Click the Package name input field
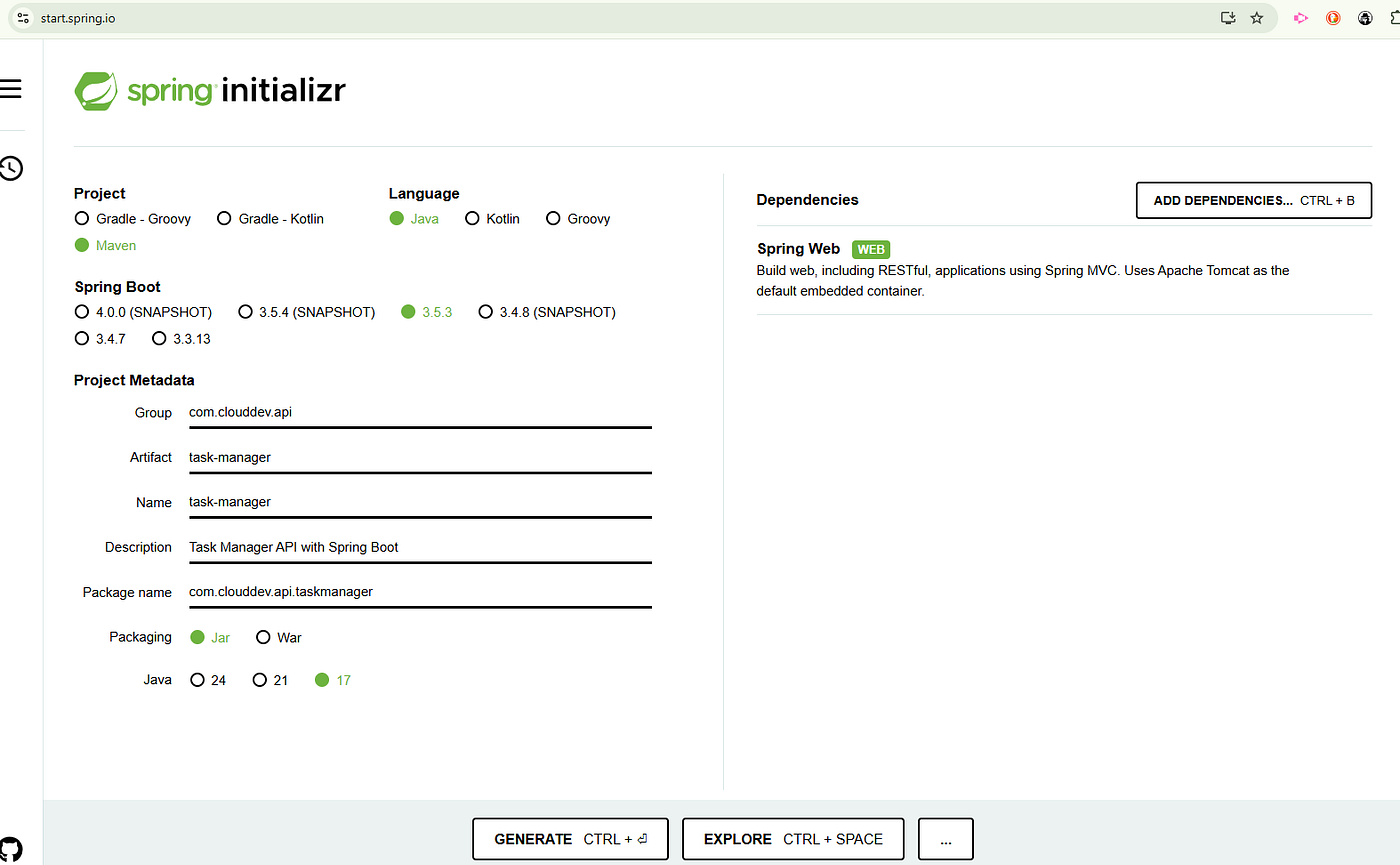Viewport: 1400px width, 865px height. pos(420,593)
